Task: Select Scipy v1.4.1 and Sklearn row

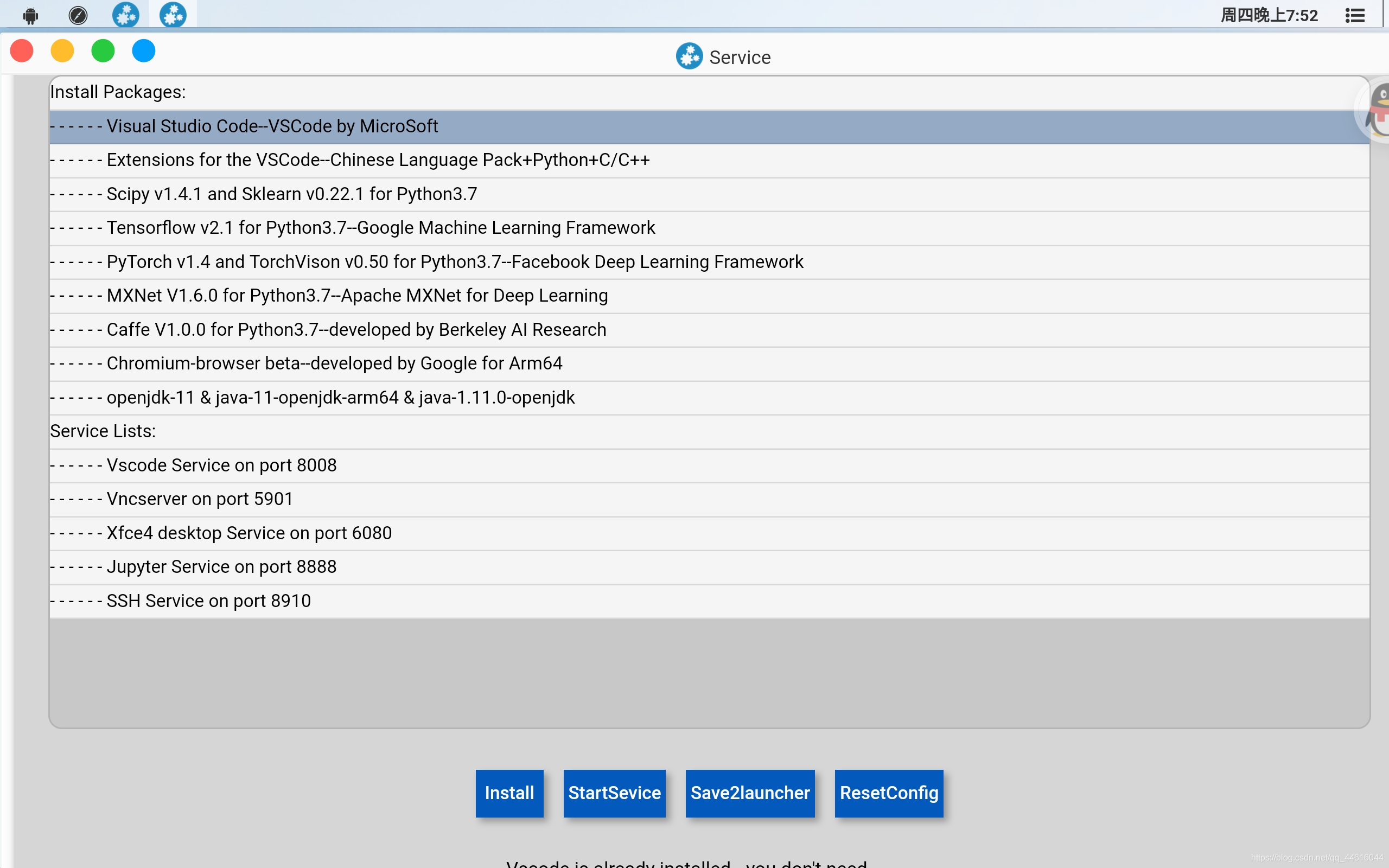Action: 710,194
